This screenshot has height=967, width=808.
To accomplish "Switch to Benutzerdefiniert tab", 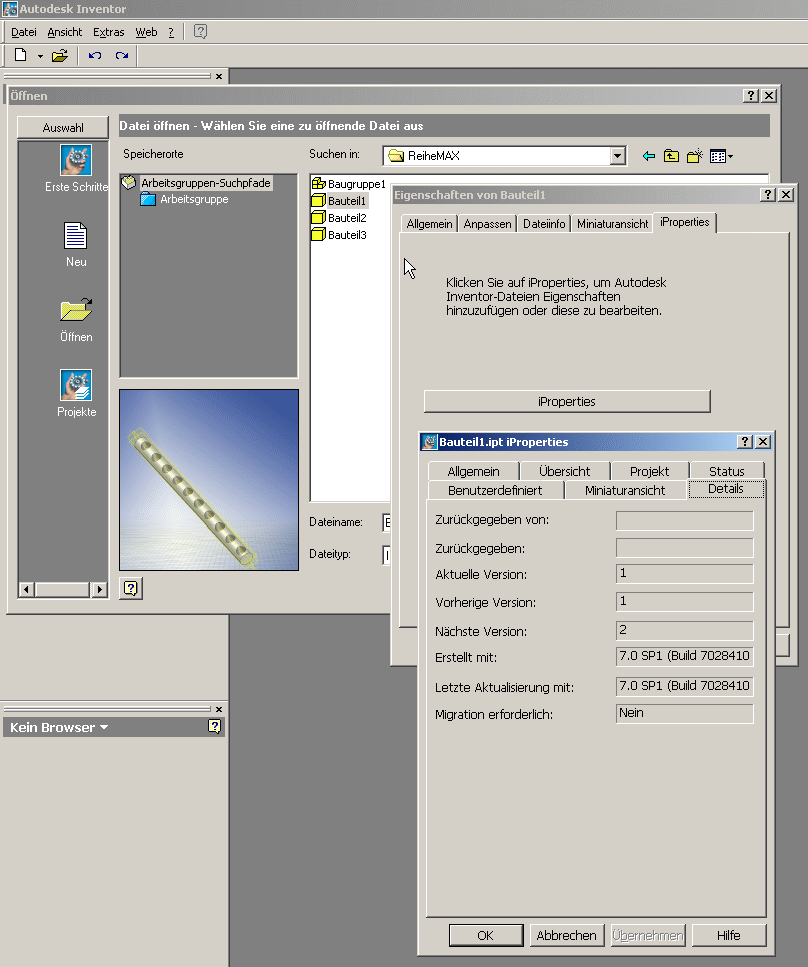I will (x=495, y=490).
